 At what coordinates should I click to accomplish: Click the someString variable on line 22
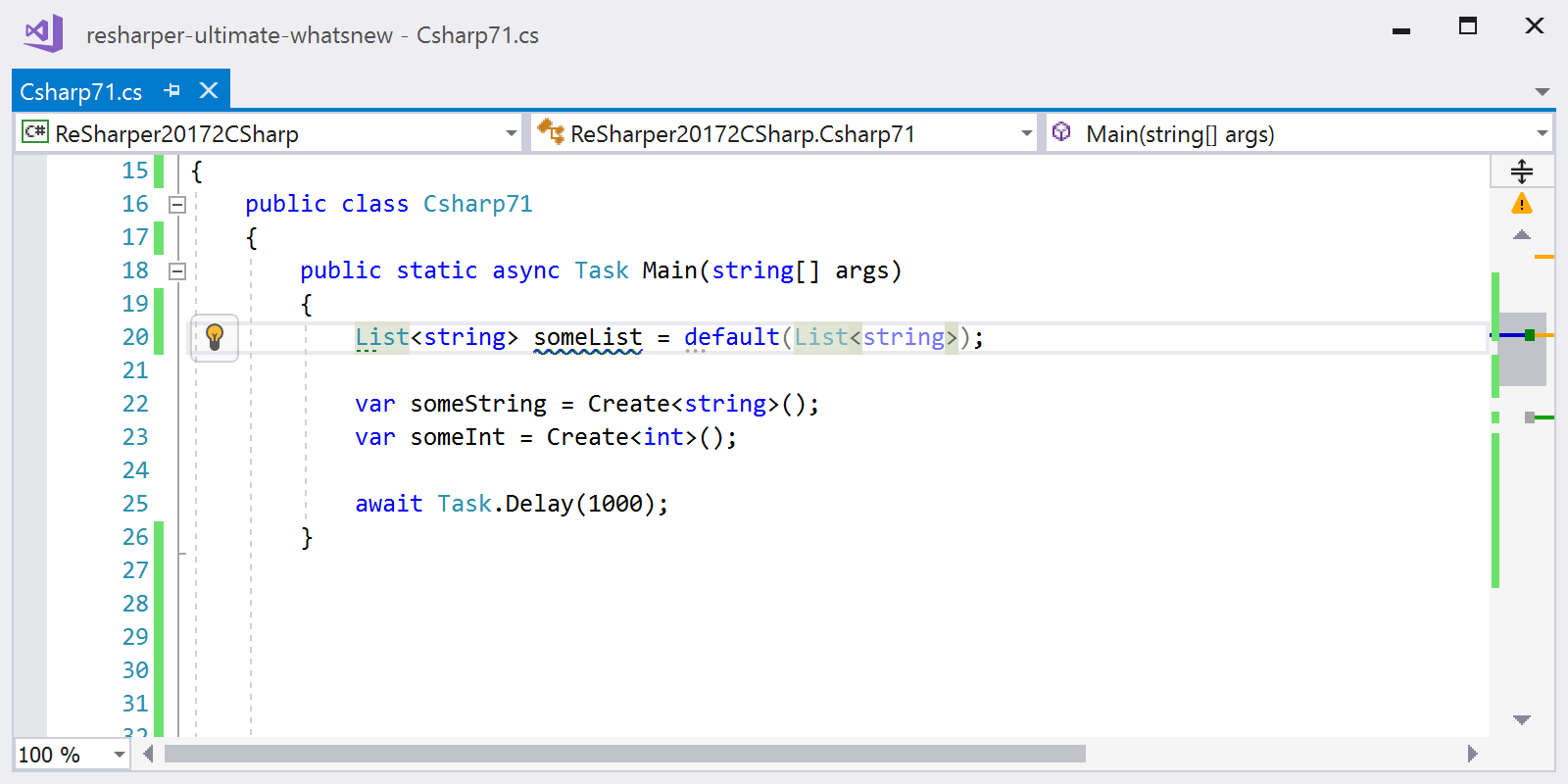click(478, 404)
